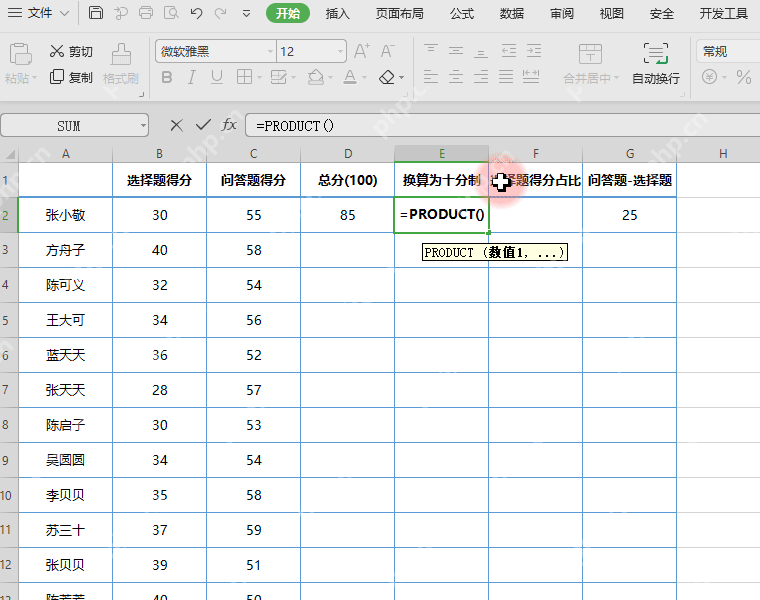Toggle 自动换行 wrap text
760x600 pixels.
pos(656,64)
